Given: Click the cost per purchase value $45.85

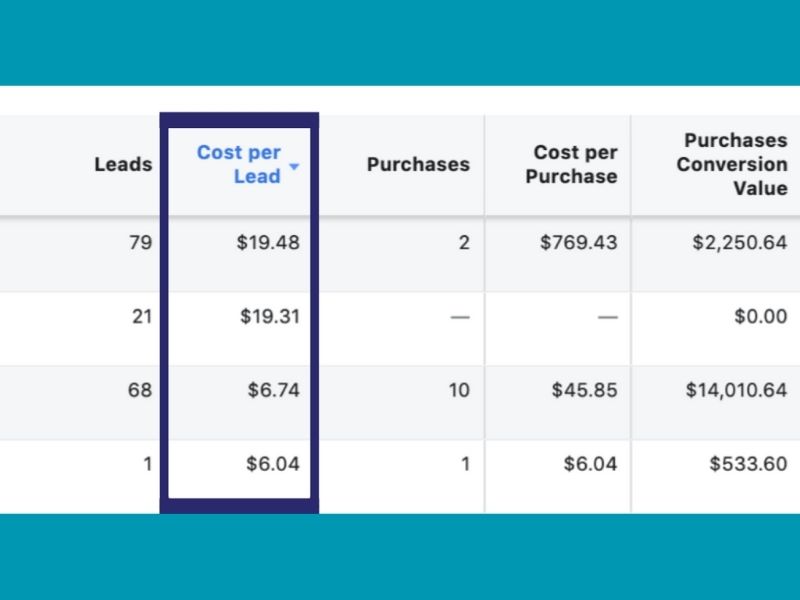Looking at the screenshot, I should coord(585,390).
